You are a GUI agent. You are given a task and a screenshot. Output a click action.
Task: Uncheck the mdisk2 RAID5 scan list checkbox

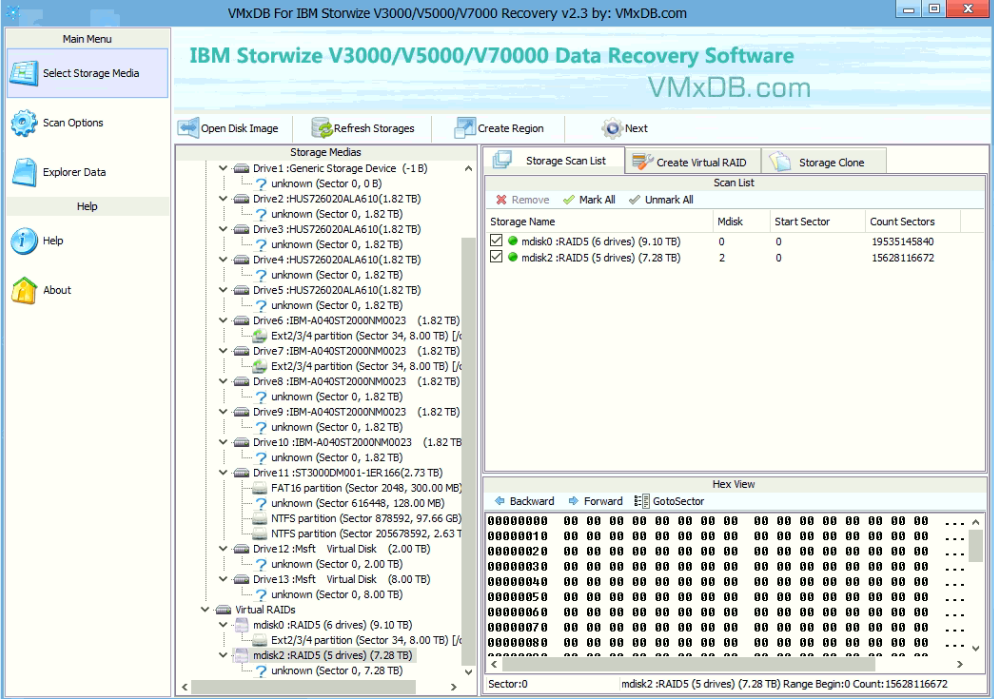point(496,257)
